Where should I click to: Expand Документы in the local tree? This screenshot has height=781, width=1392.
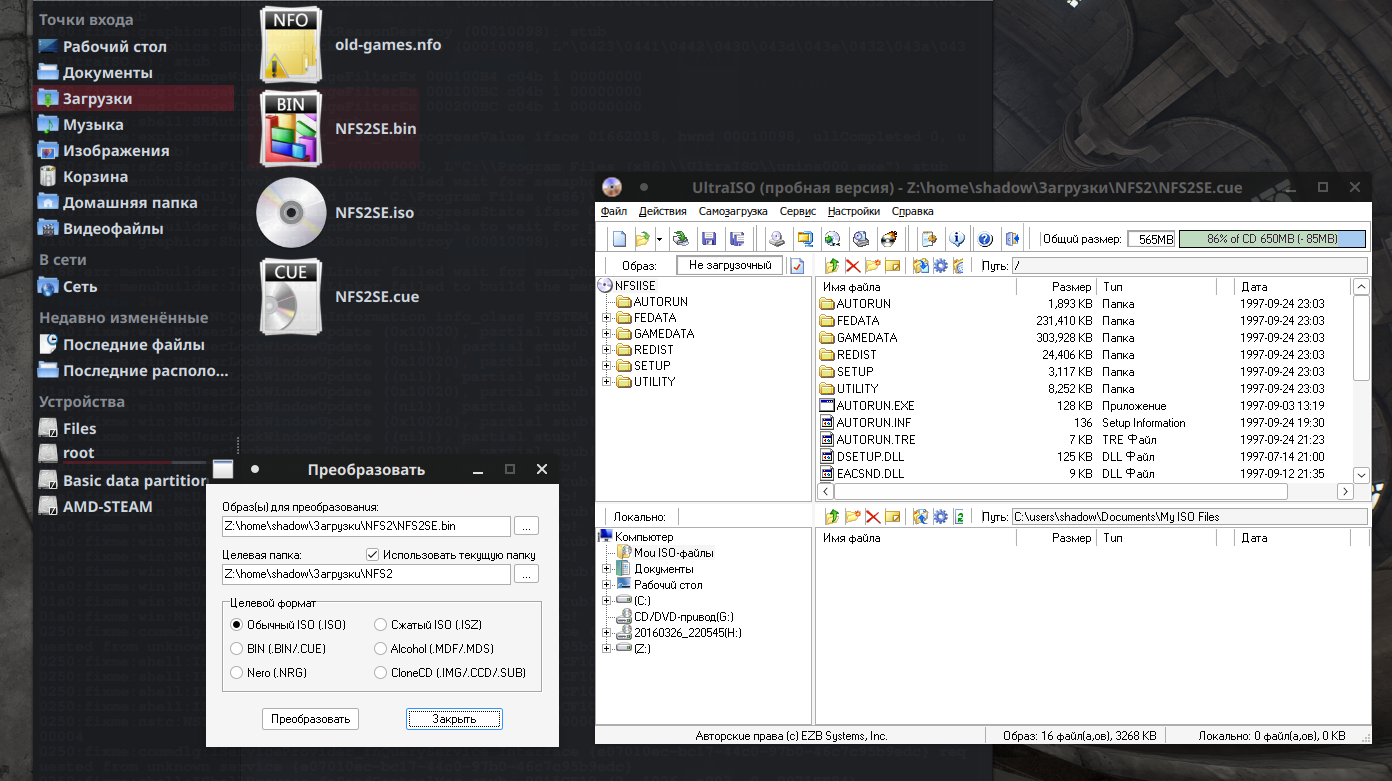pos(606,569)
